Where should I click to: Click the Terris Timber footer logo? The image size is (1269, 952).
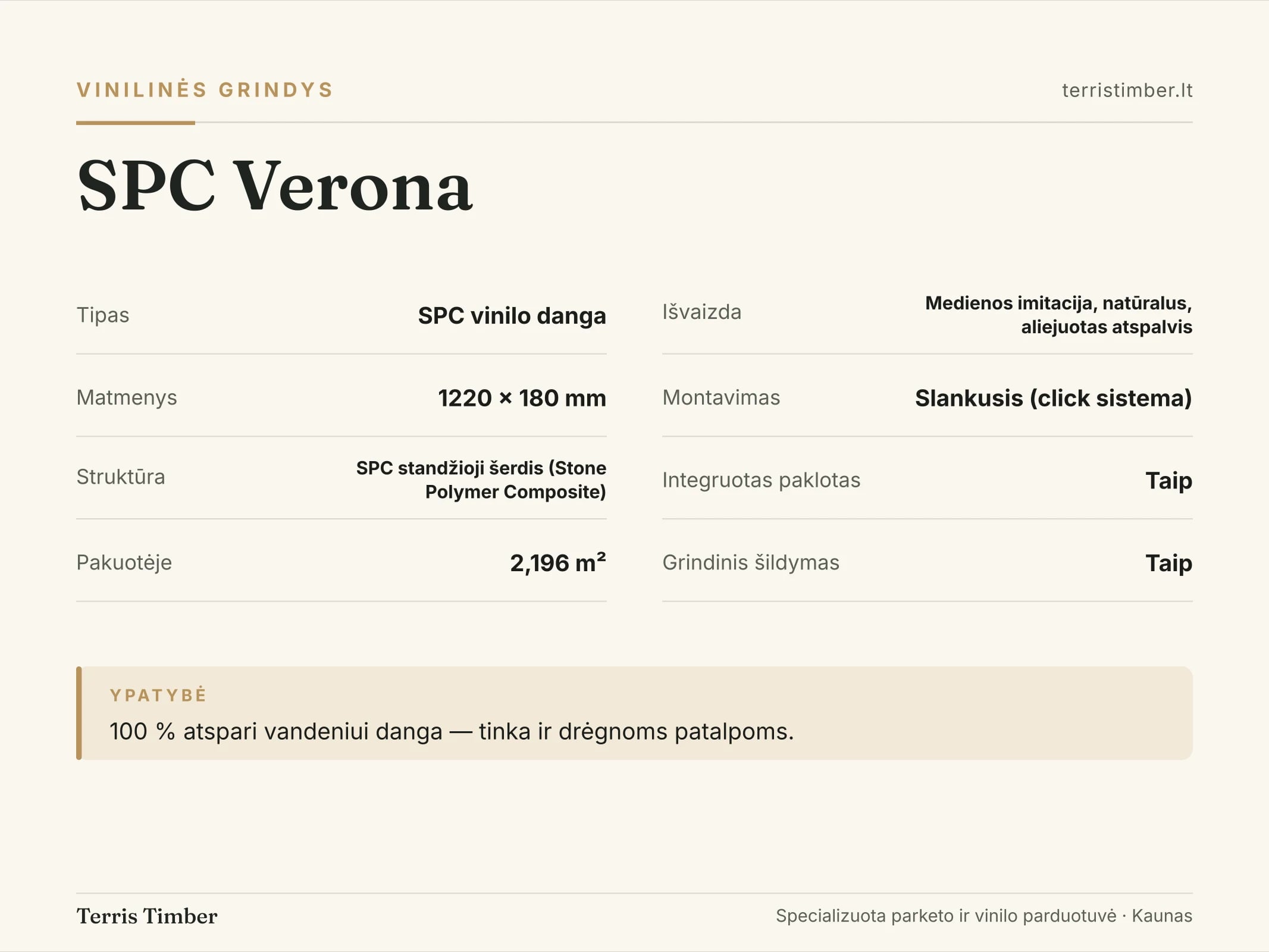click(147, 916)
